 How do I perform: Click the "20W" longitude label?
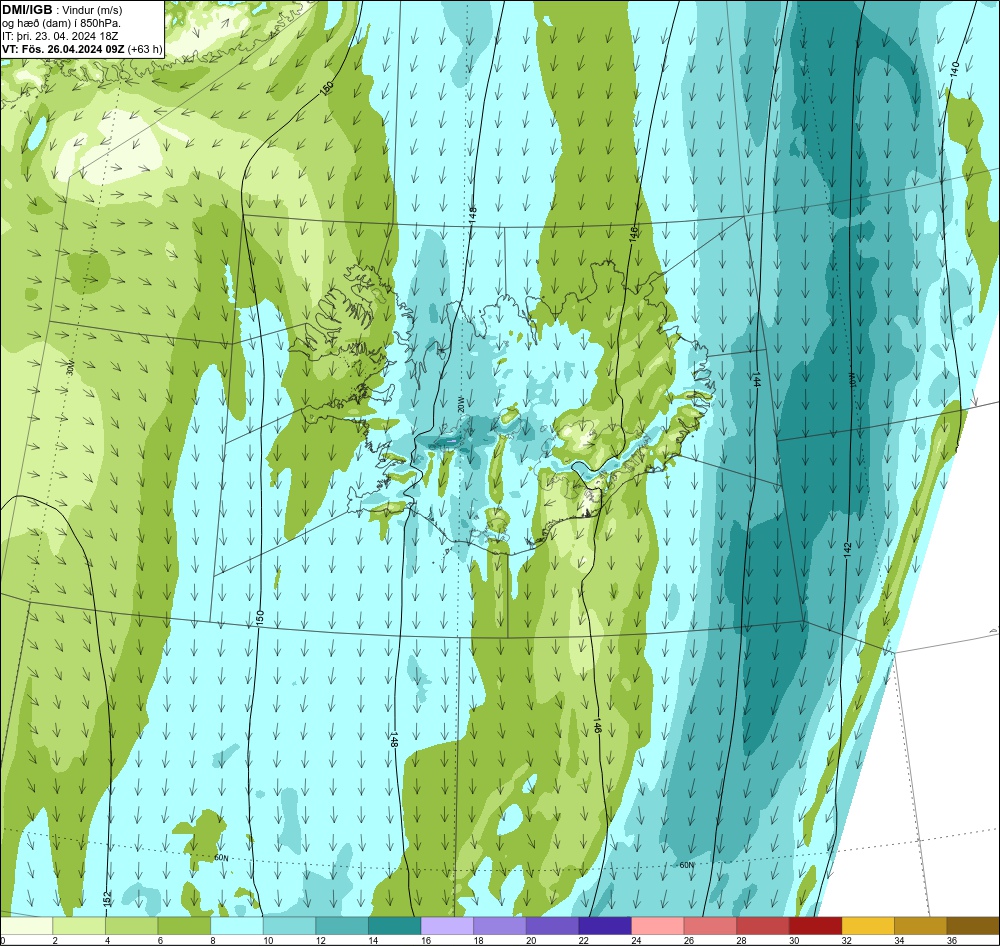click(x=460, y=404)
